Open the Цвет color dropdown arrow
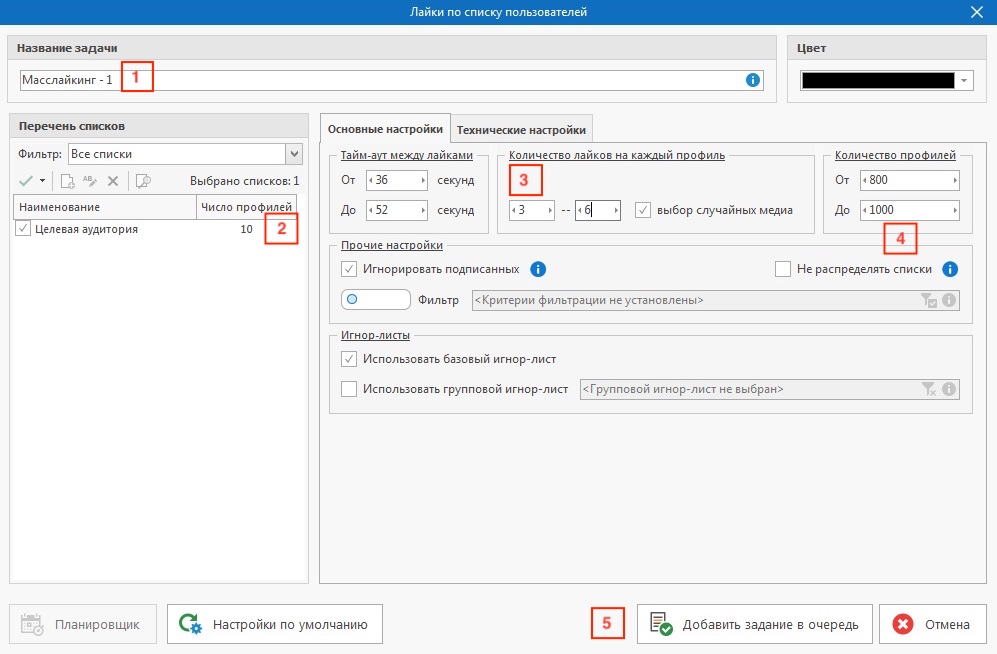 coord(964,81)
